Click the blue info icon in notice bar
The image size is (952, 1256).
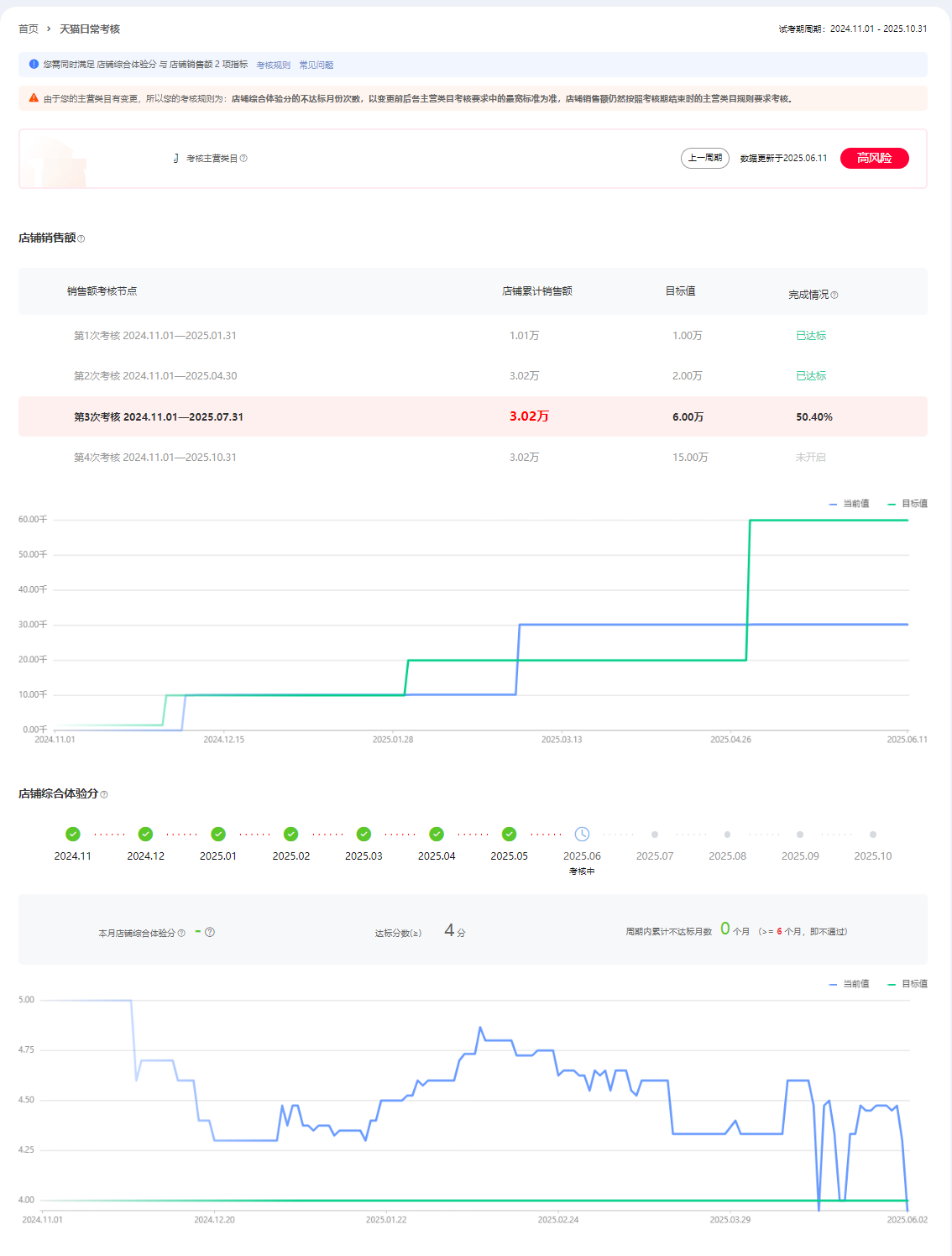34,64
